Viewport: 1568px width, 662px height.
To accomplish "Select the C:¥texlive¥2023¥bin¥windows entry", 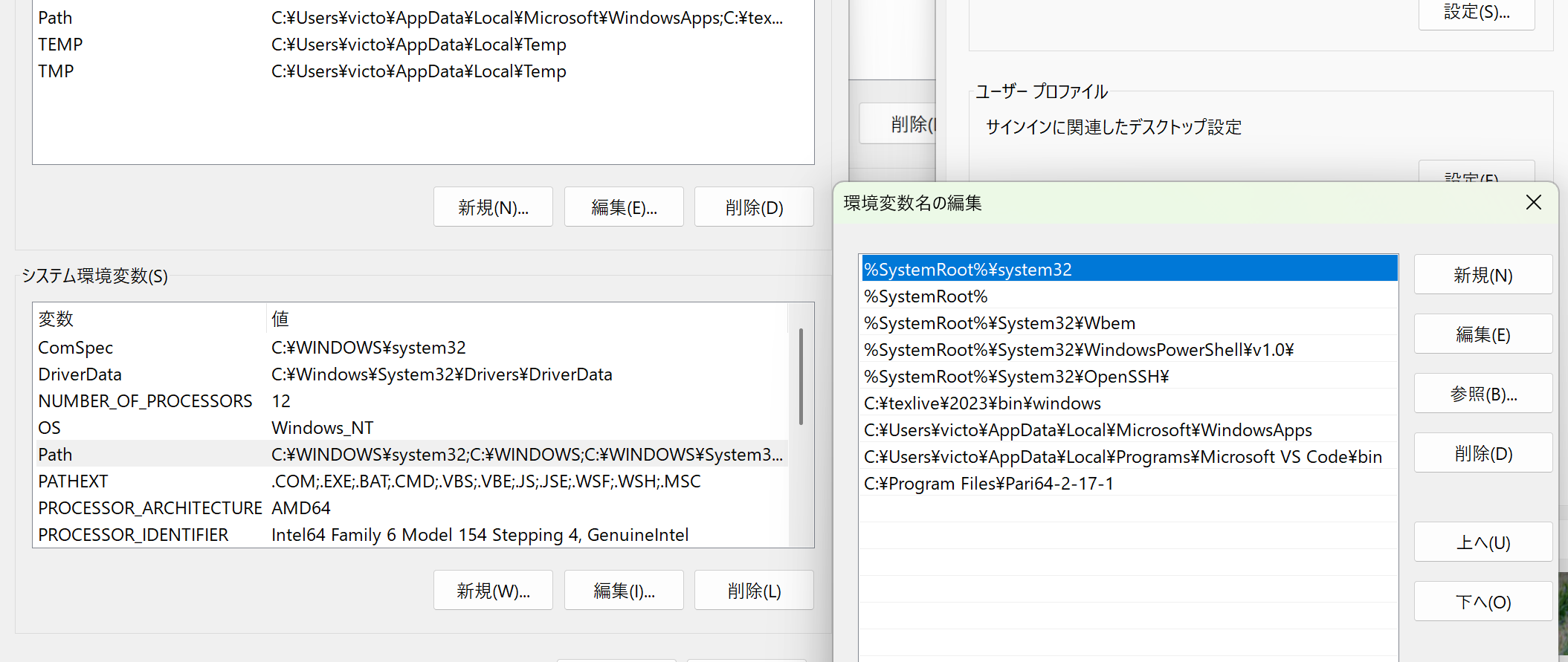I will coord(1129,403).
